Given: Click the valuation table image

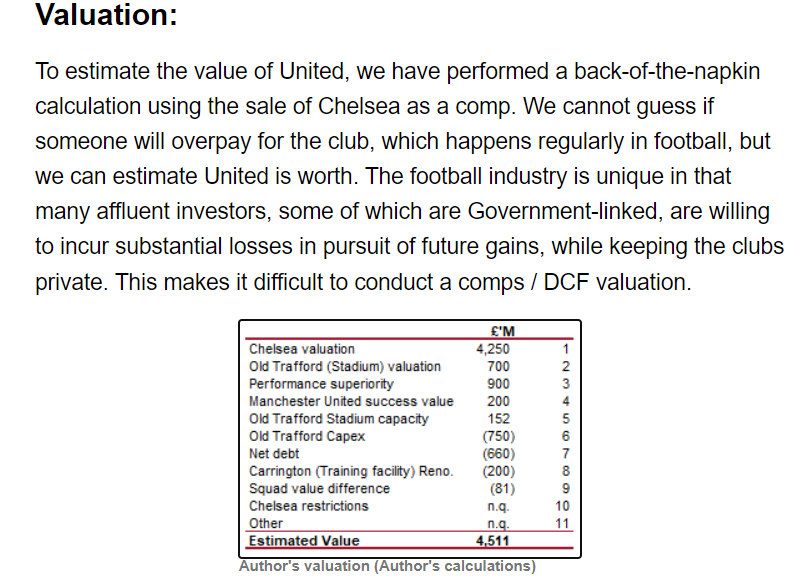Looking at the screenshot, I should (410, 439).
